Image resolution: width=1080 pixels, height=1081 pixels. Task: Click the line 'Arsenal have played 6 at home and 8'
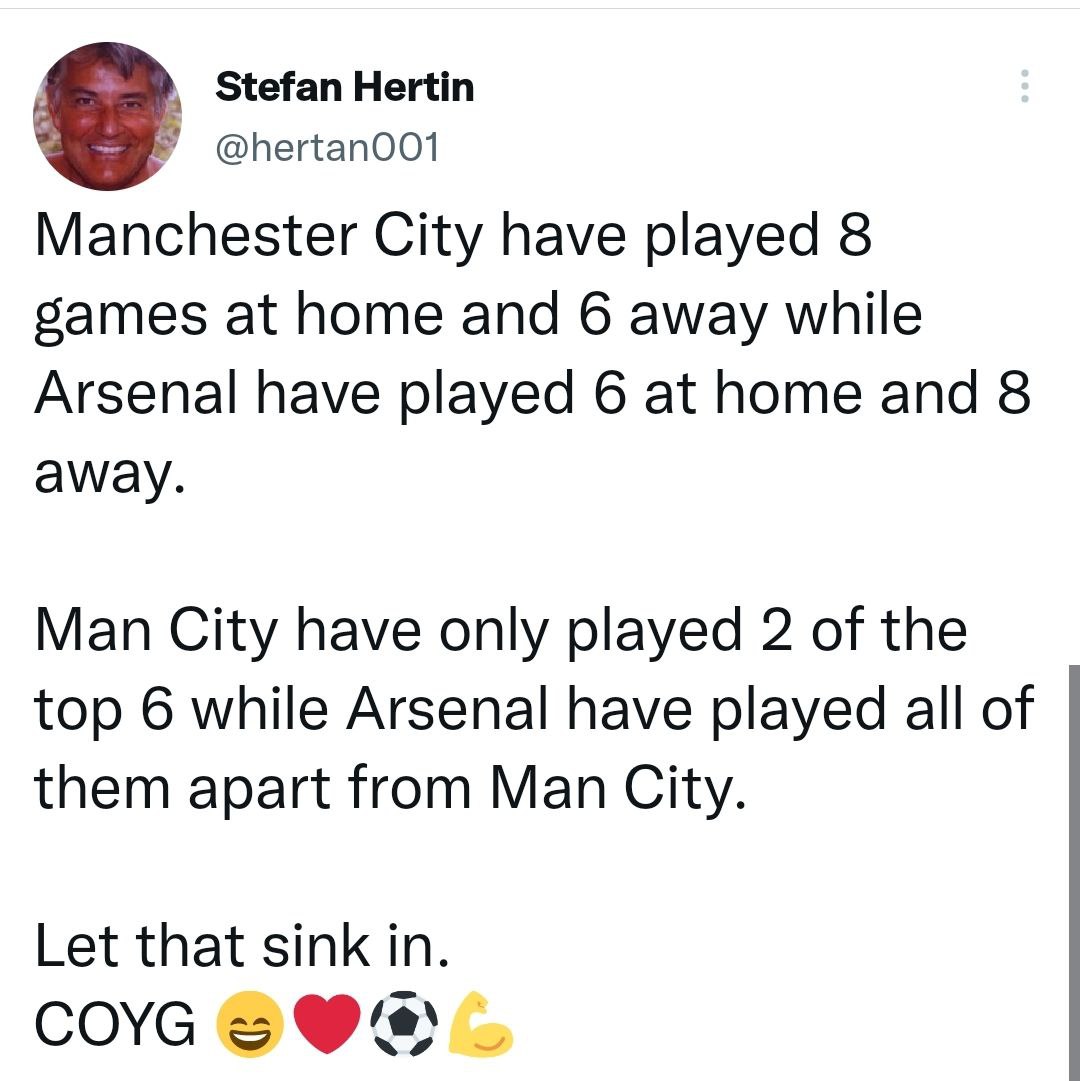[x=532, y=394]
